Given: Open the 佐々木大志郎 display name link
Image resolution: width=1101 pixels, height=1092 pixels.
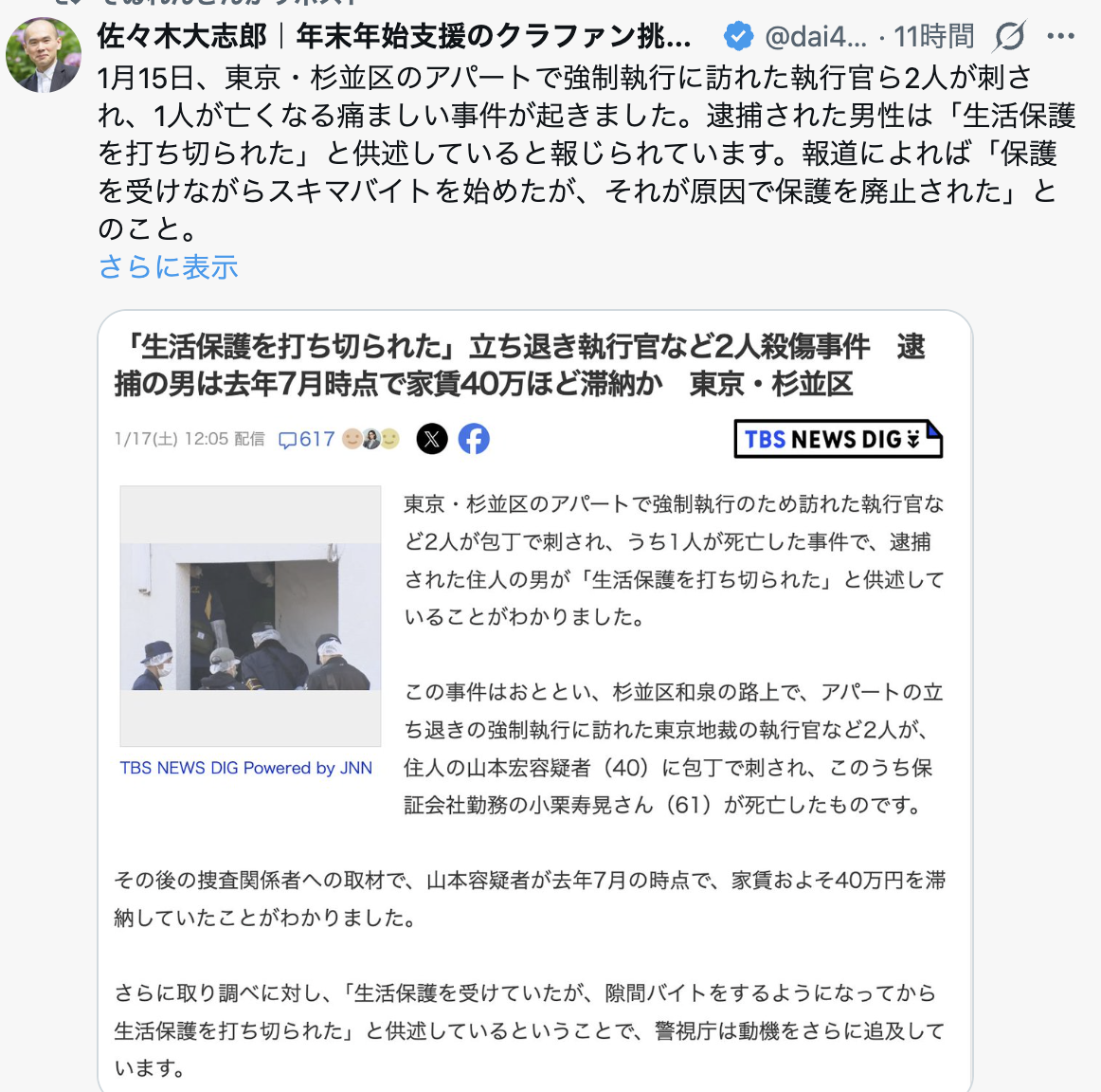Looking at the screenshot, I should pyautogui.click(x=393, y=36).
